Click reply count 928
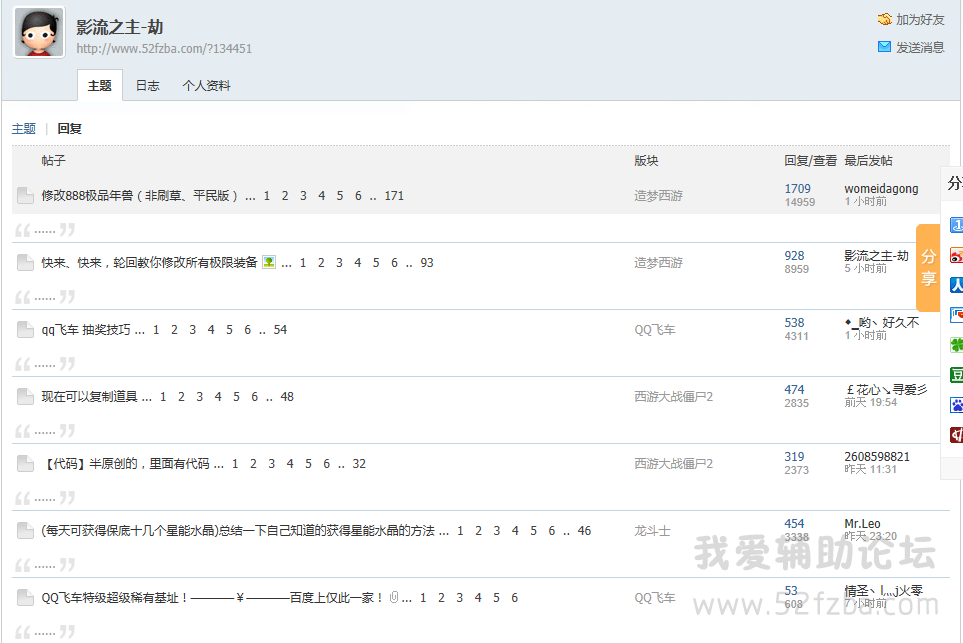 point(794,255)
